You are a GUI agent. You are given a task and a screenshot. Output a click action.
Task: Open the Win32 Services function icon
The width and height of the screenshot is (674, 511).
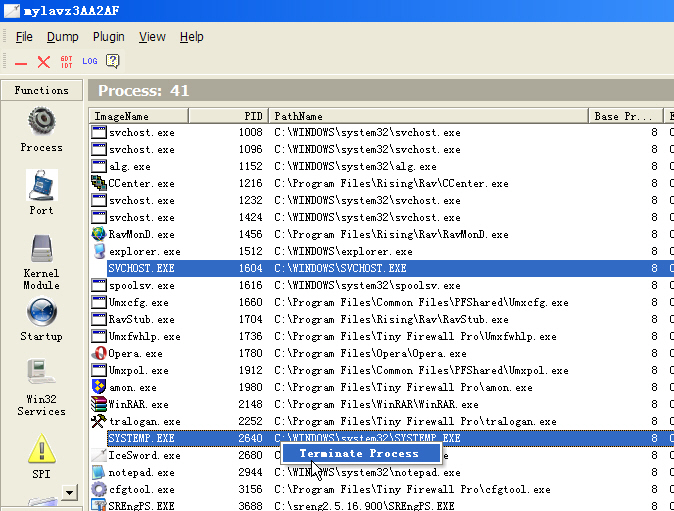point(41,373)
